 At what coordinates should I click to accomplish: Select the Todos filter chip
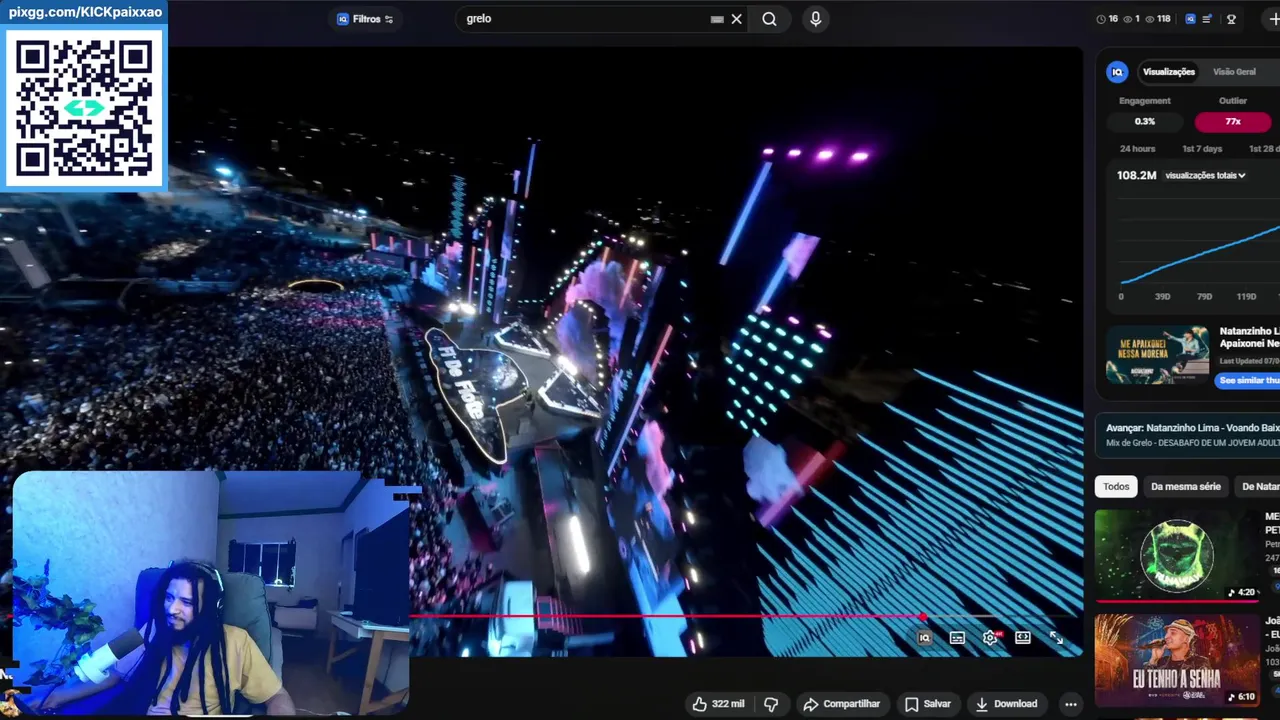1116,487
